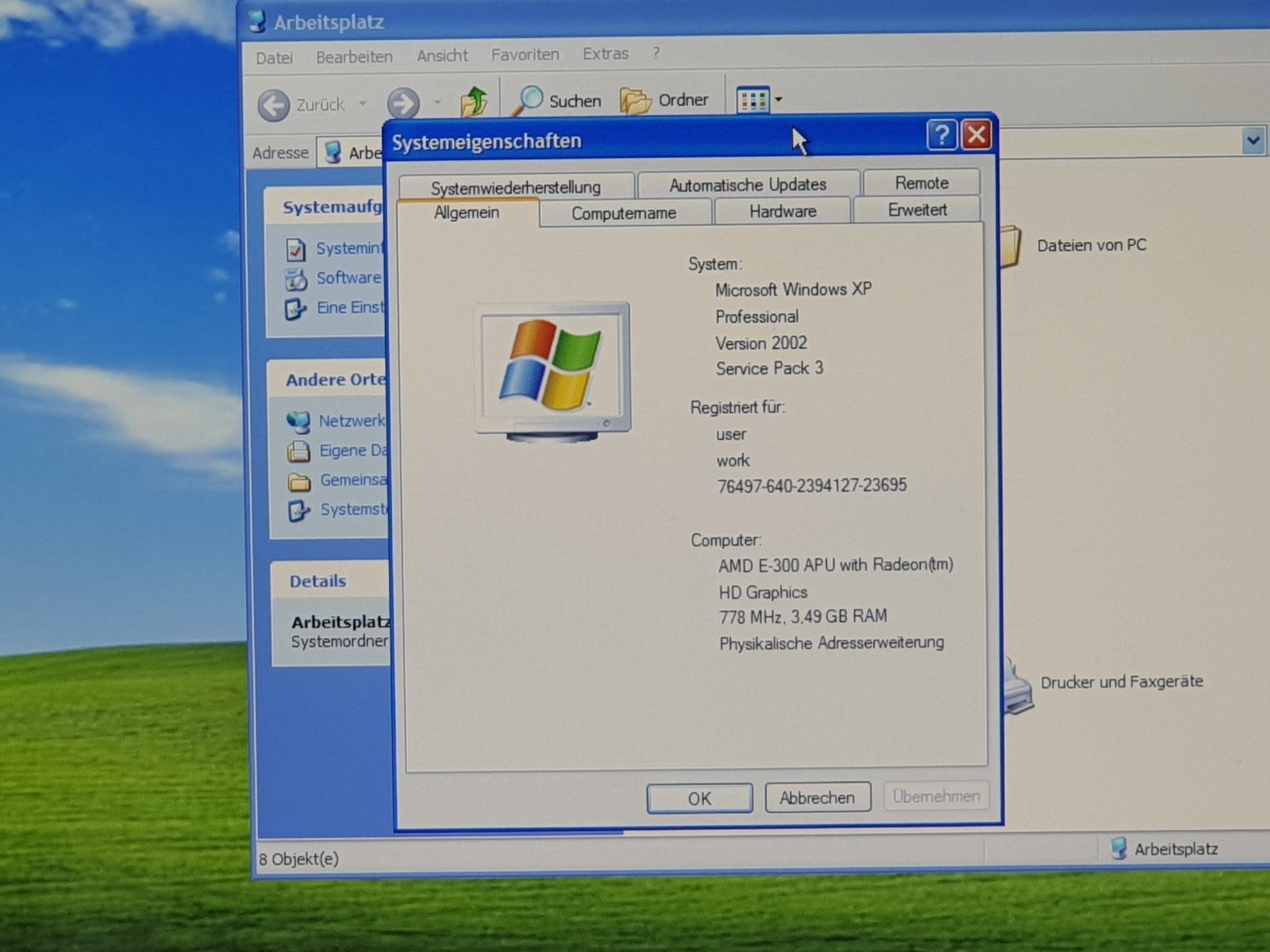Viewport: 1270px width, 952px height.
Task: Open the Extras menu
Action: 605,54
